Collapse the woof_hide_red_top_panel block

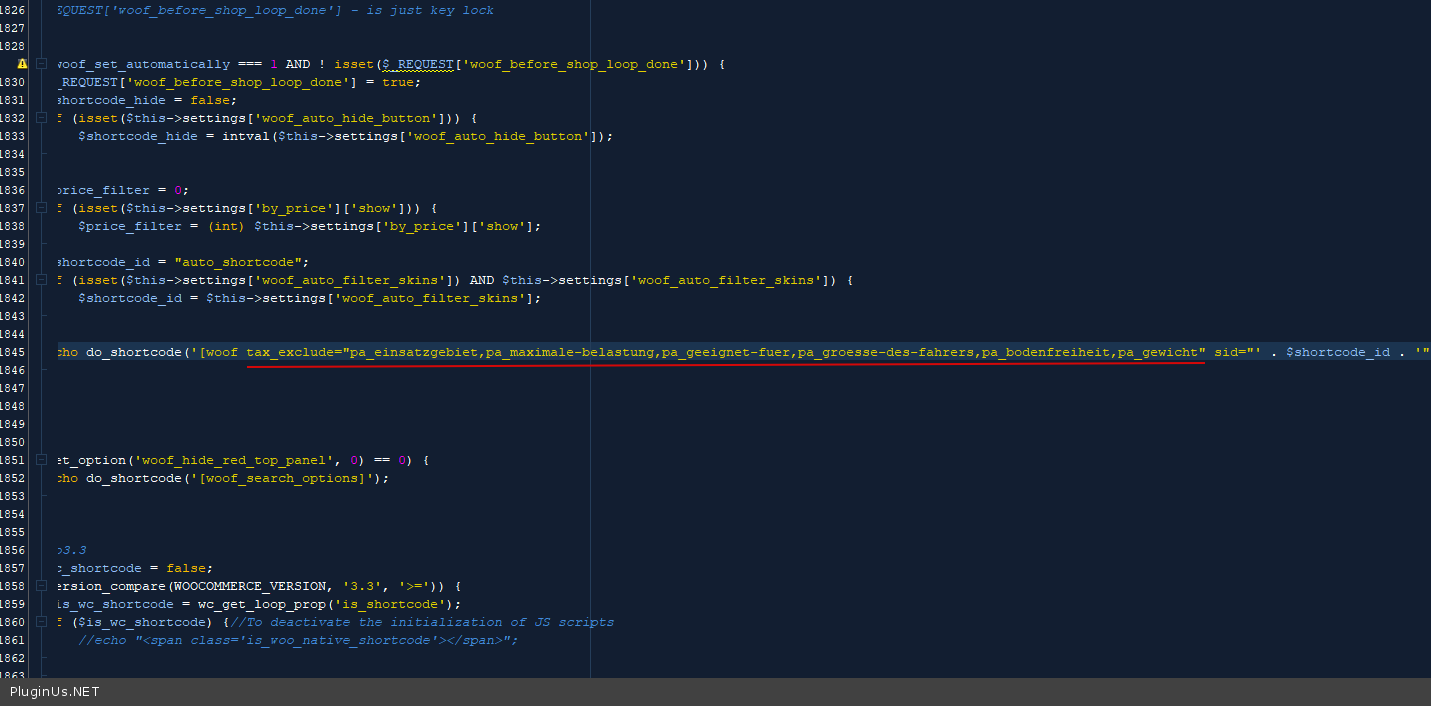point(41,460)
